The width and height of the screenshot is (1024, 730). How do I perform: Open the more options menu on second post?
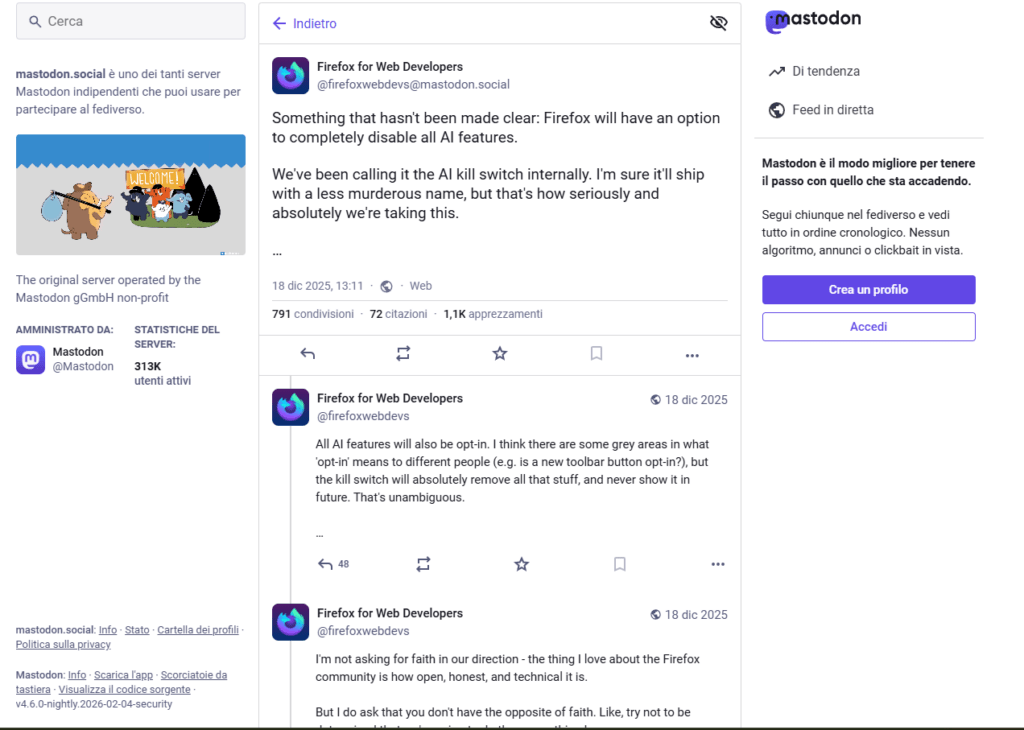(x=717, y=565)
